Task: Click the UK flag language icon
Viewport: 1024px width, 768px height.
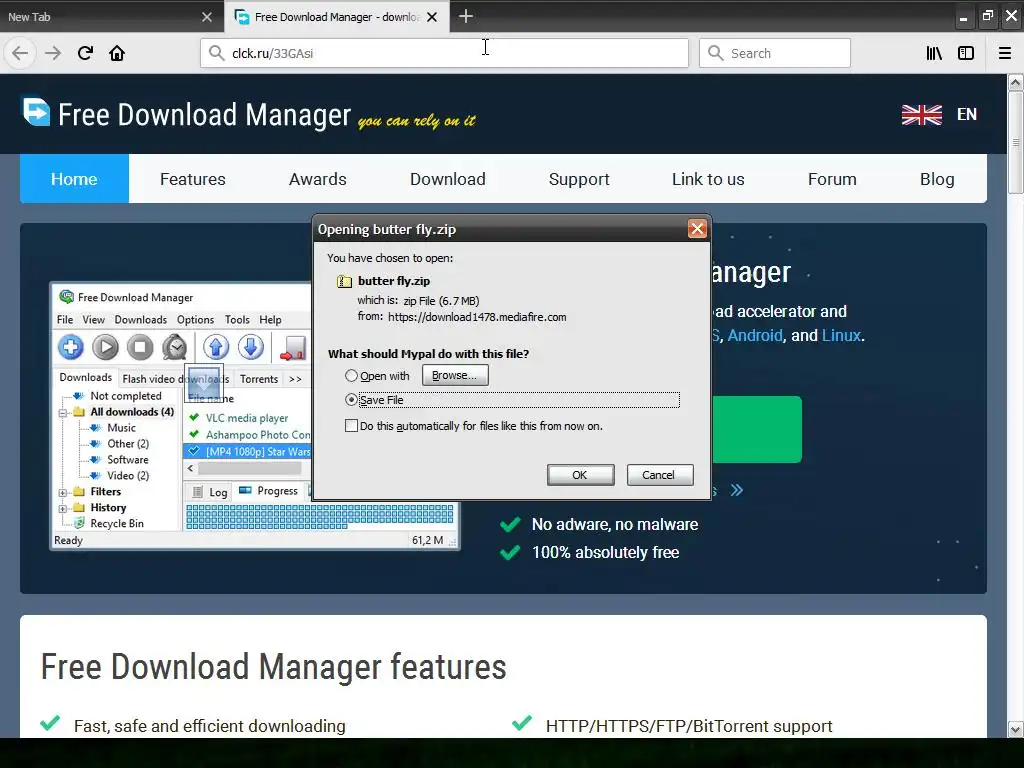Action: click(x=921, y=114)
